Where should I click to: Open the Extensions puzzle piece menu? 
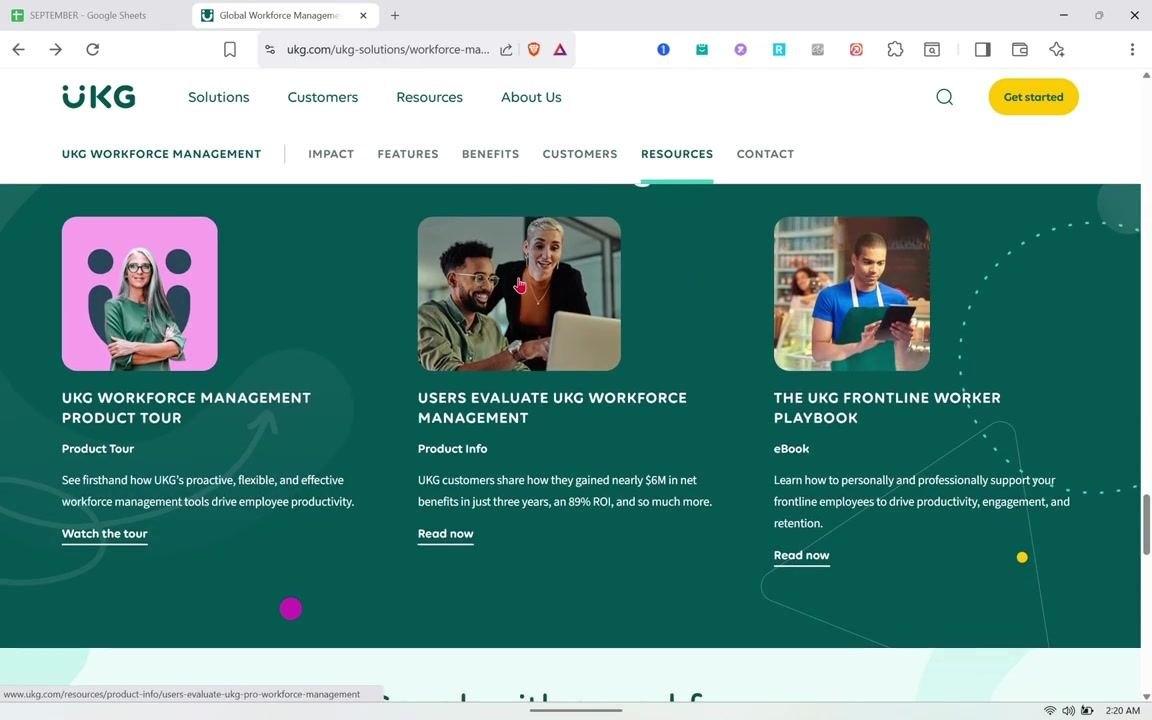tap(895, 49)
